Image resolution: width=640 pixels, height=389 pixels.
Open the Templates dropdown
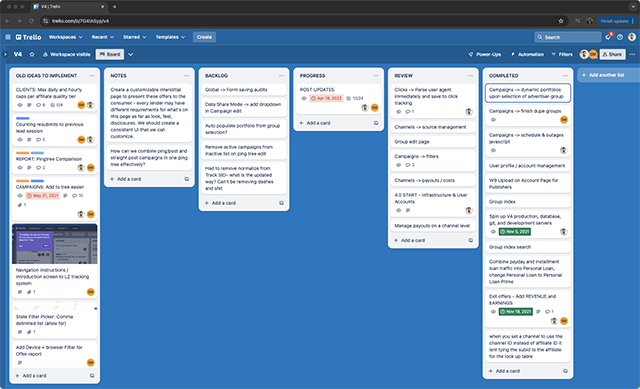point(170,37)
